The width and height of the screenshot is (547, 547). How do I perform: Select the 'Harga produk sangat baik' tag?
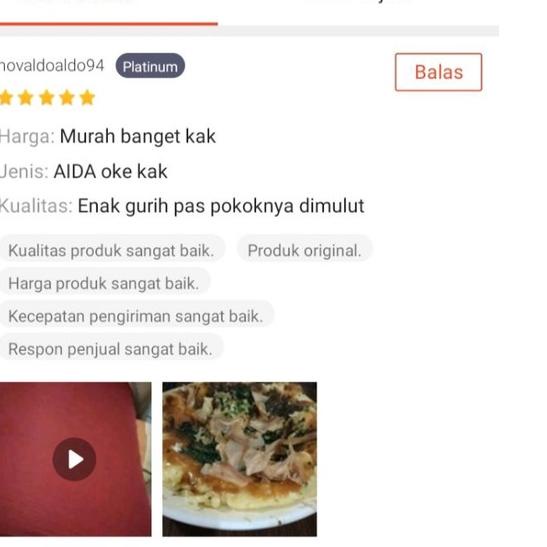[x=104, y=283]
